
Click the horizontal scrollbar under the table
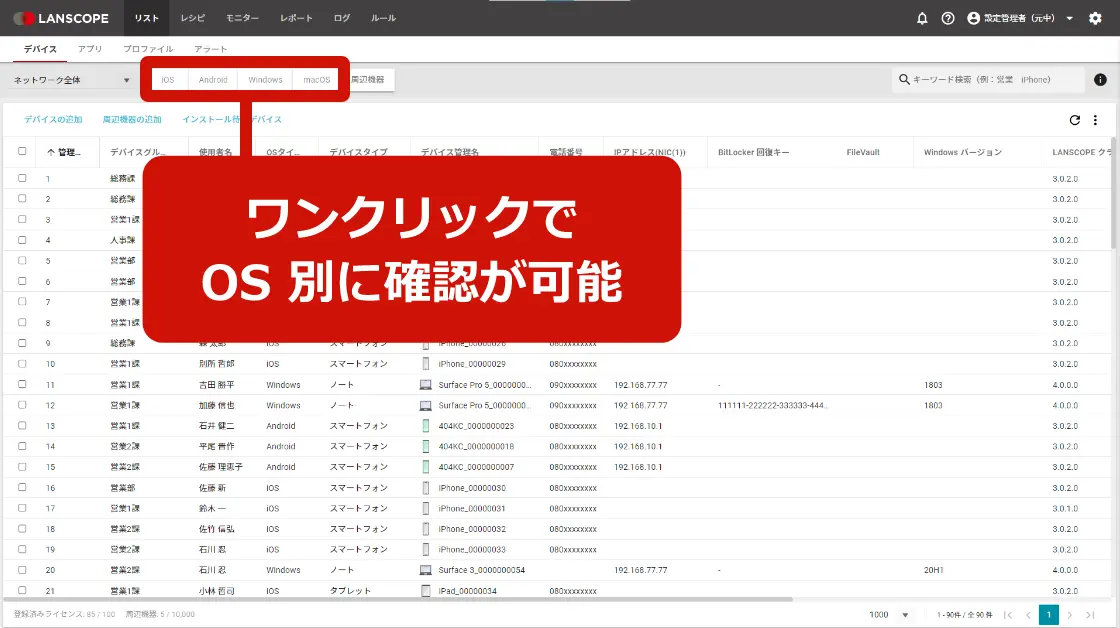(x=398, y=599)
